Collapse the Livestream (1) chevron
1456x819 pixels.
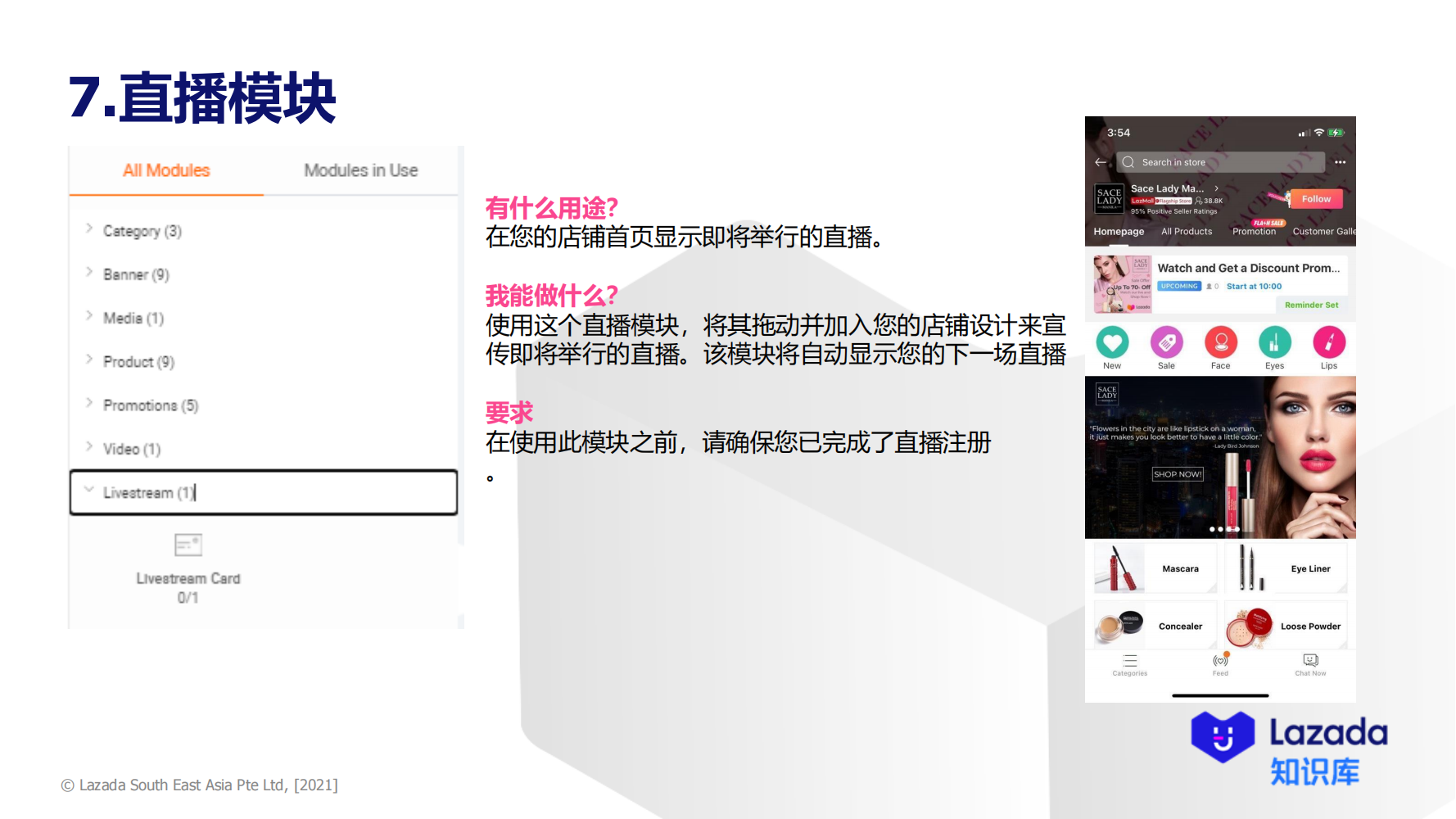[89, 490]
